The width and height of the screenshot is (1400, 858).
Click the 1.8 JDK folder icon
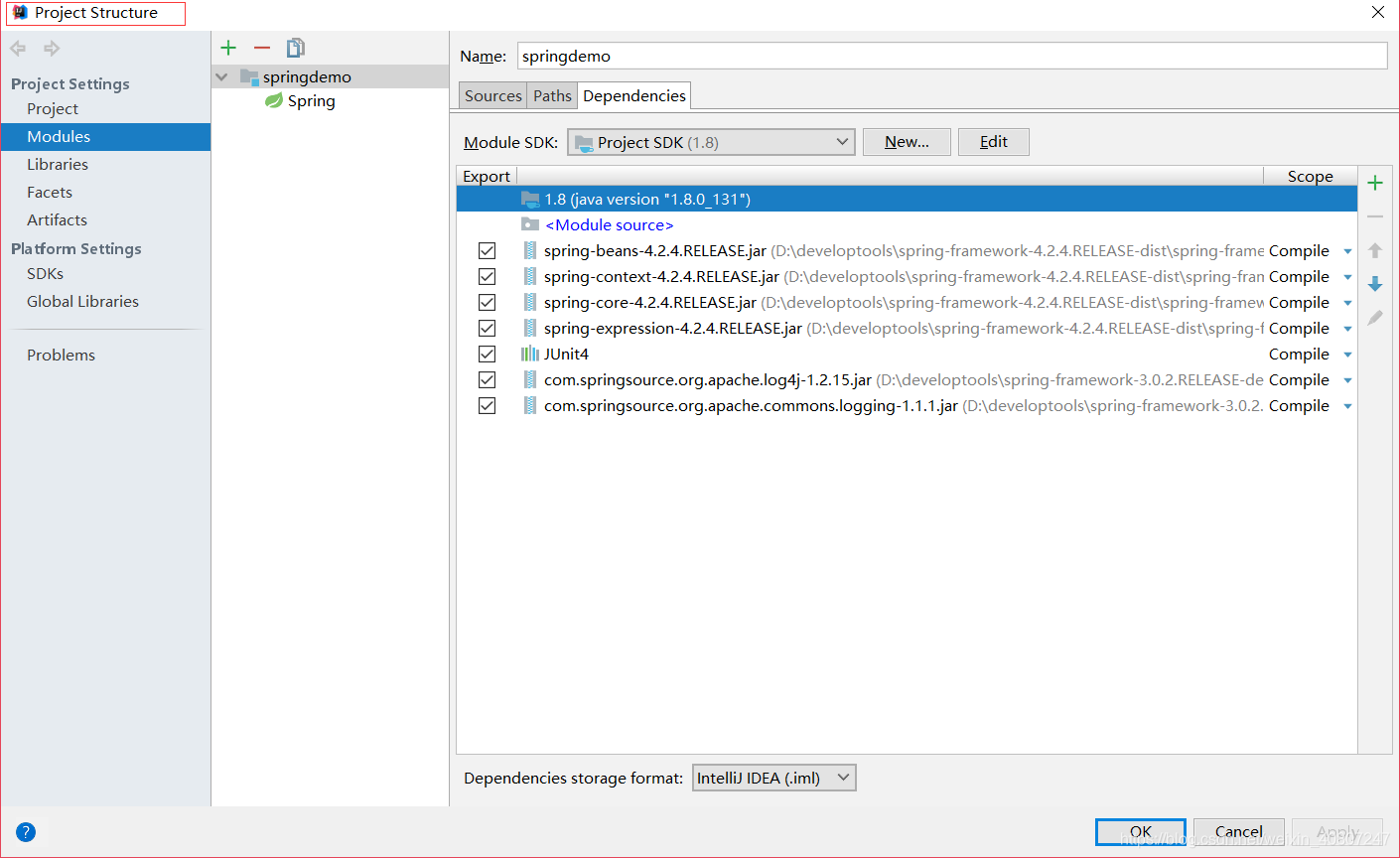[530, 199]
